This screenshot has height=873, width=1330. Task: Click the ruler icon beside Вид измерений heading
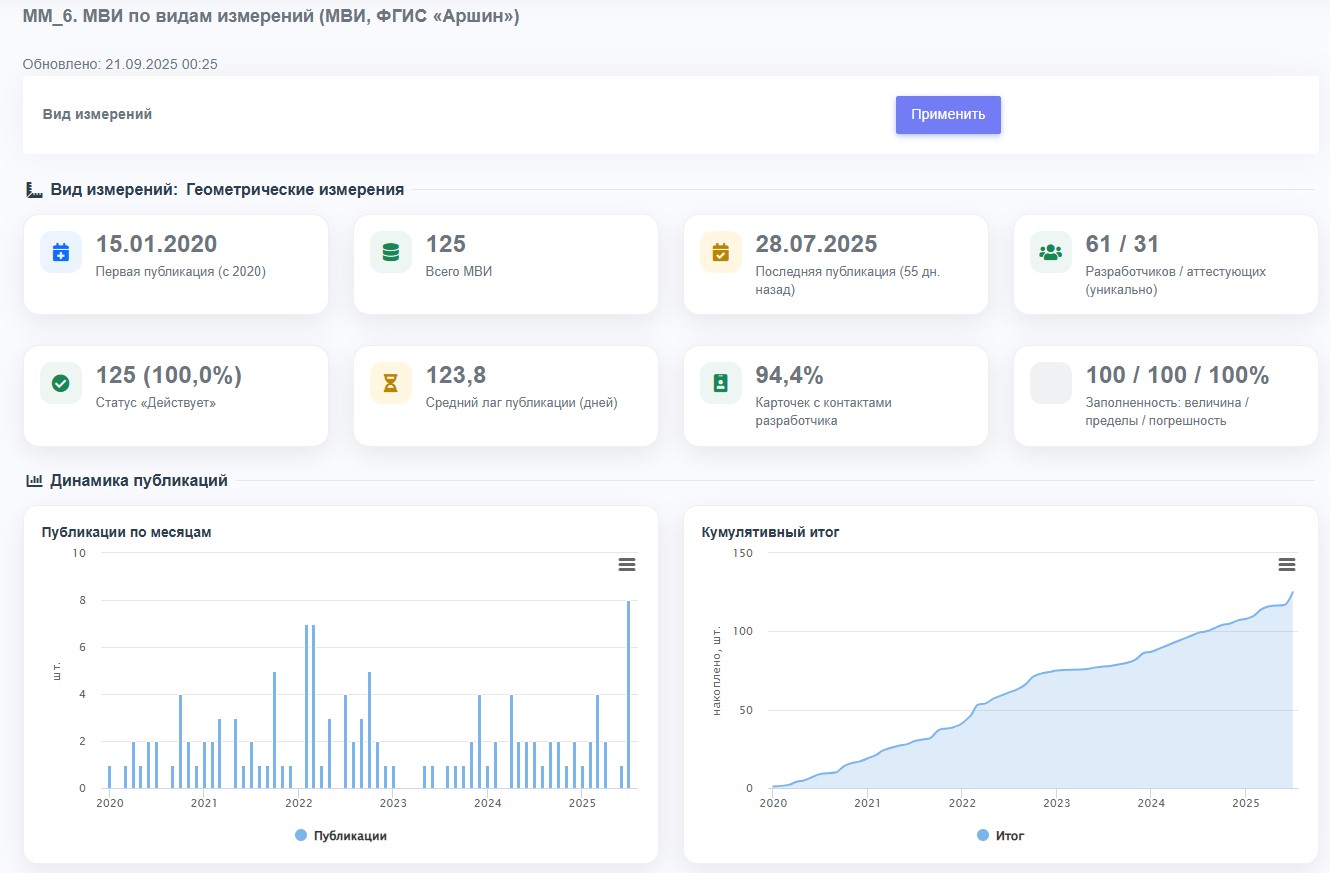pyautogui.click(x=34, y=190)
